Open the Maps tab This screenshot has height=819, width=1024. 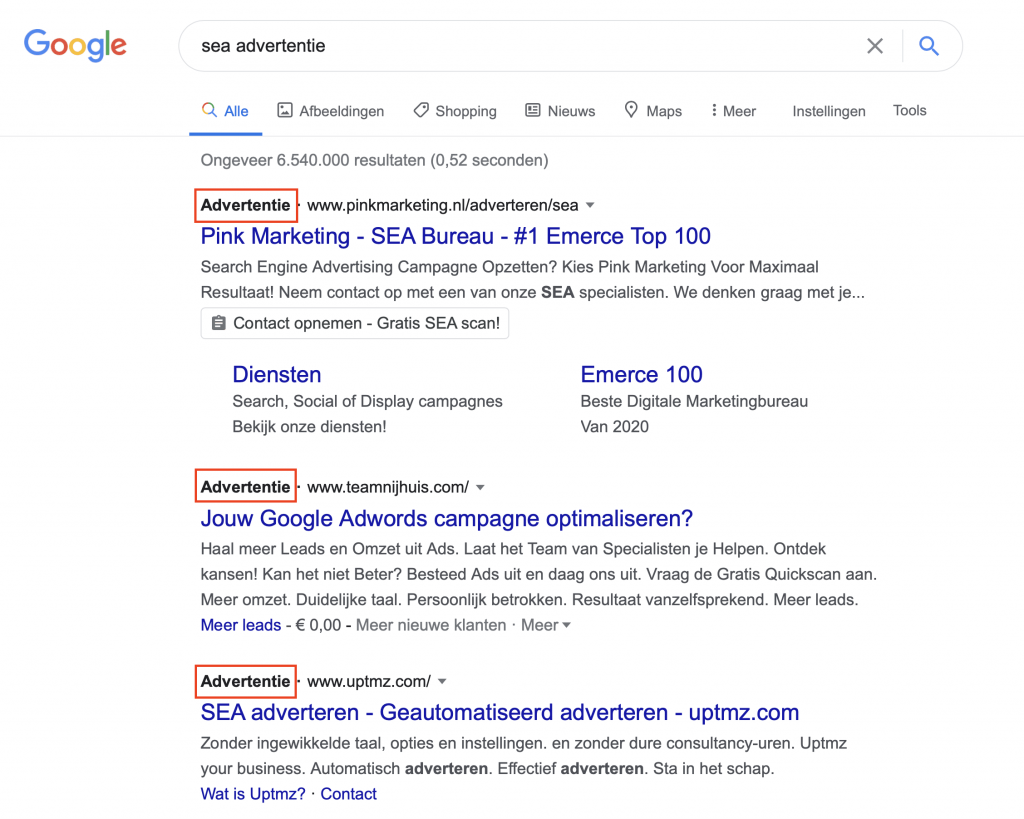(x=653, y=111)
